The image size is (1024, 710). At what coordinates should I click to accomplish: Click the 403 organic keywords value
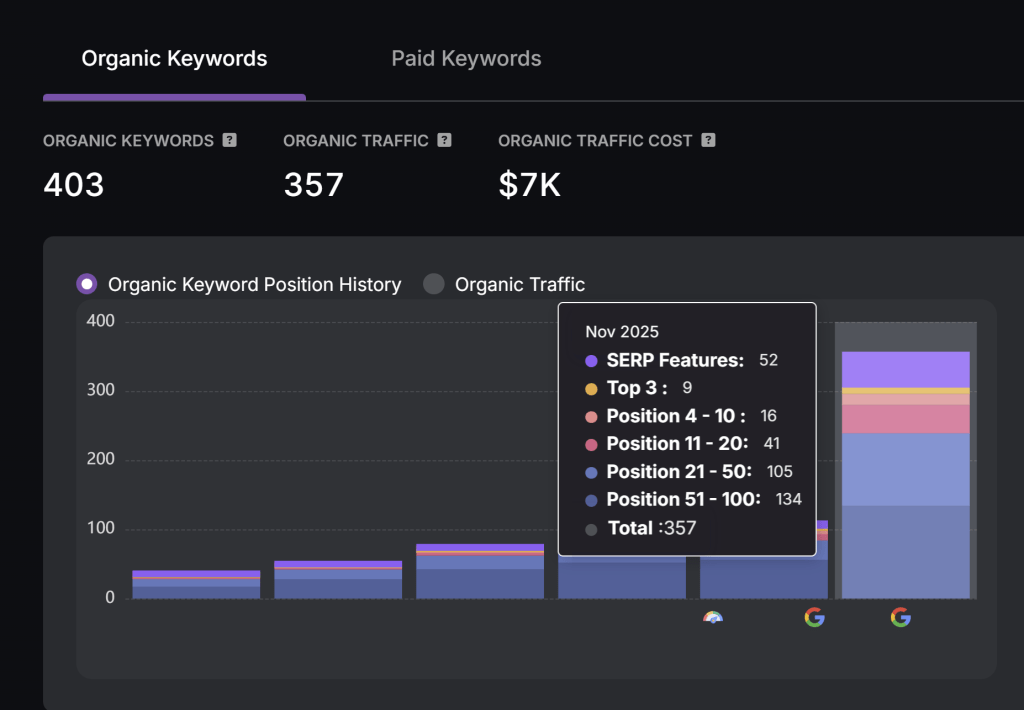tap(74, 184)
